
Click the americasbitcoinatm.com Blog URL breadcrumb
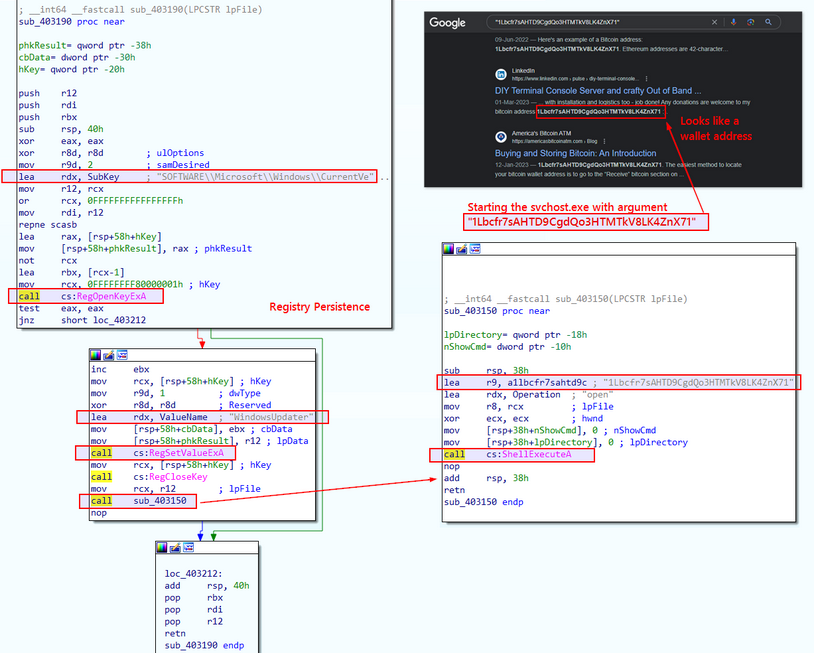point(554,141)
